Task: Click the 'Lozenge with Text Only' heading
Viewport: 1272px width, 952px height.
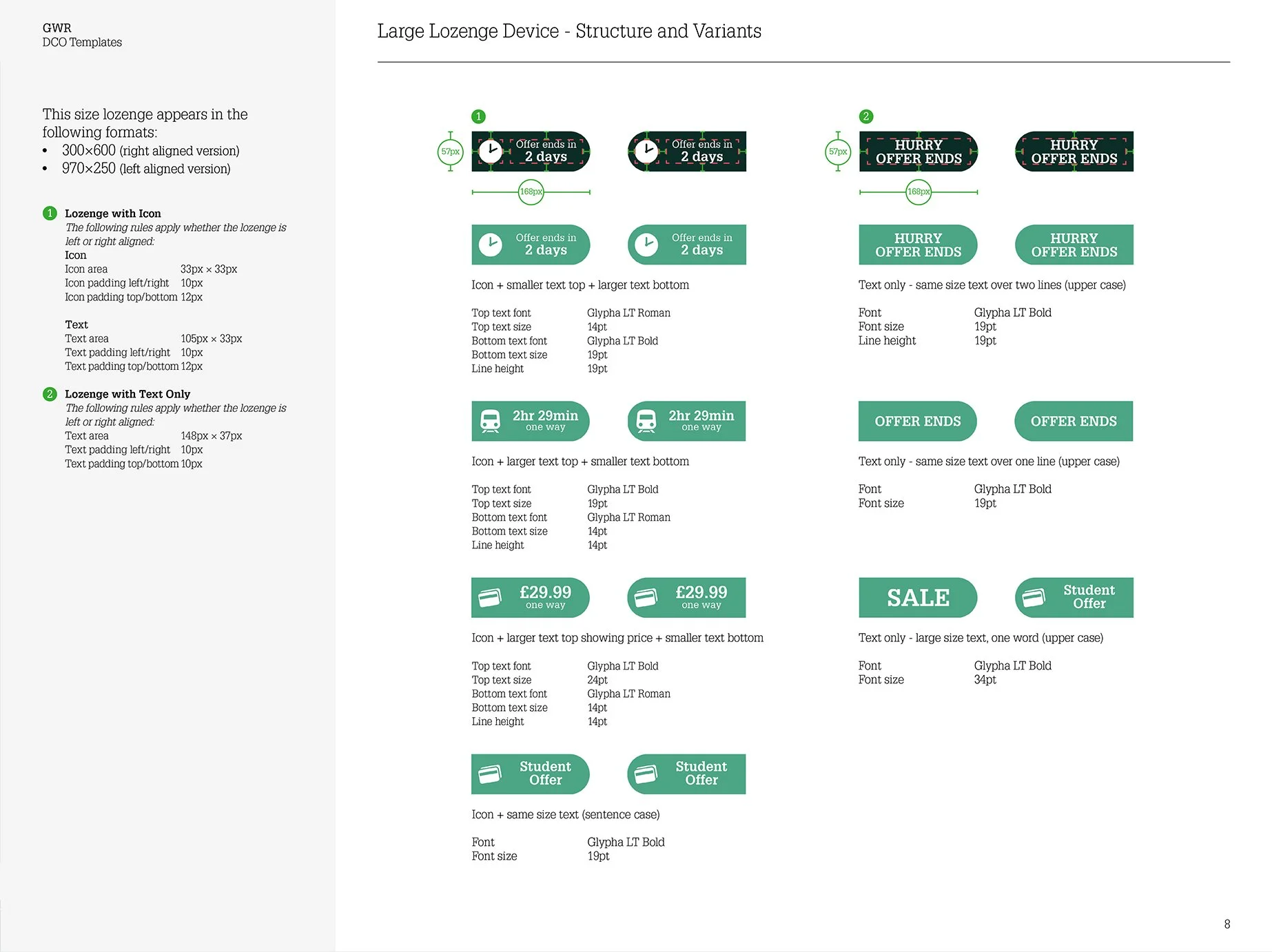Action: [127, 394]
